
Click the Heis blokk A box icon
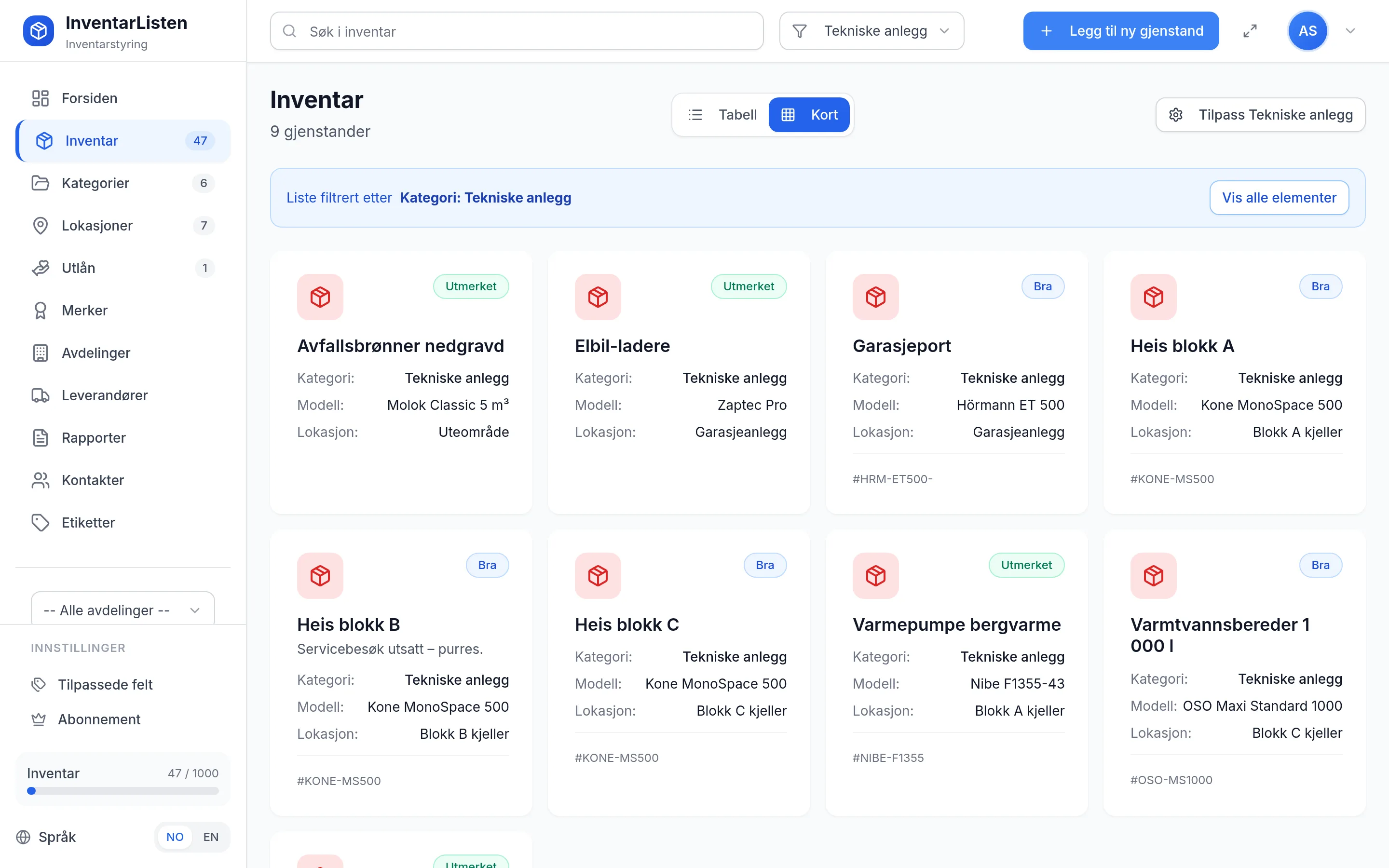(x=1154, y=297)
